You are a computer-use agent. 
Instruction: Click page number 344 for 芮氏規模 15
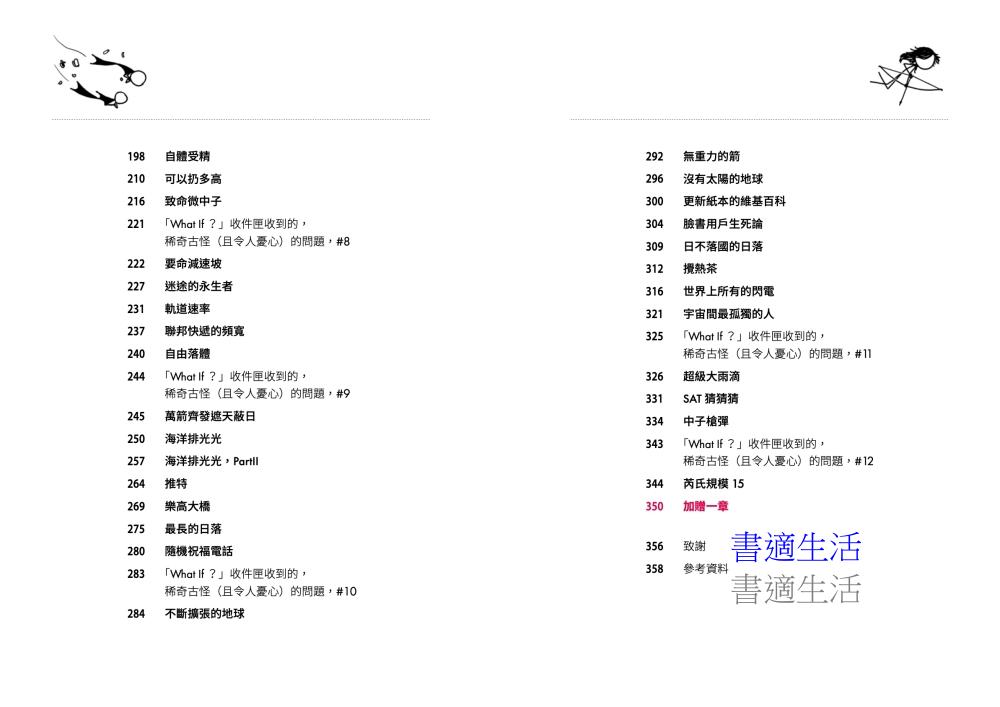click(x=655, y=484)
